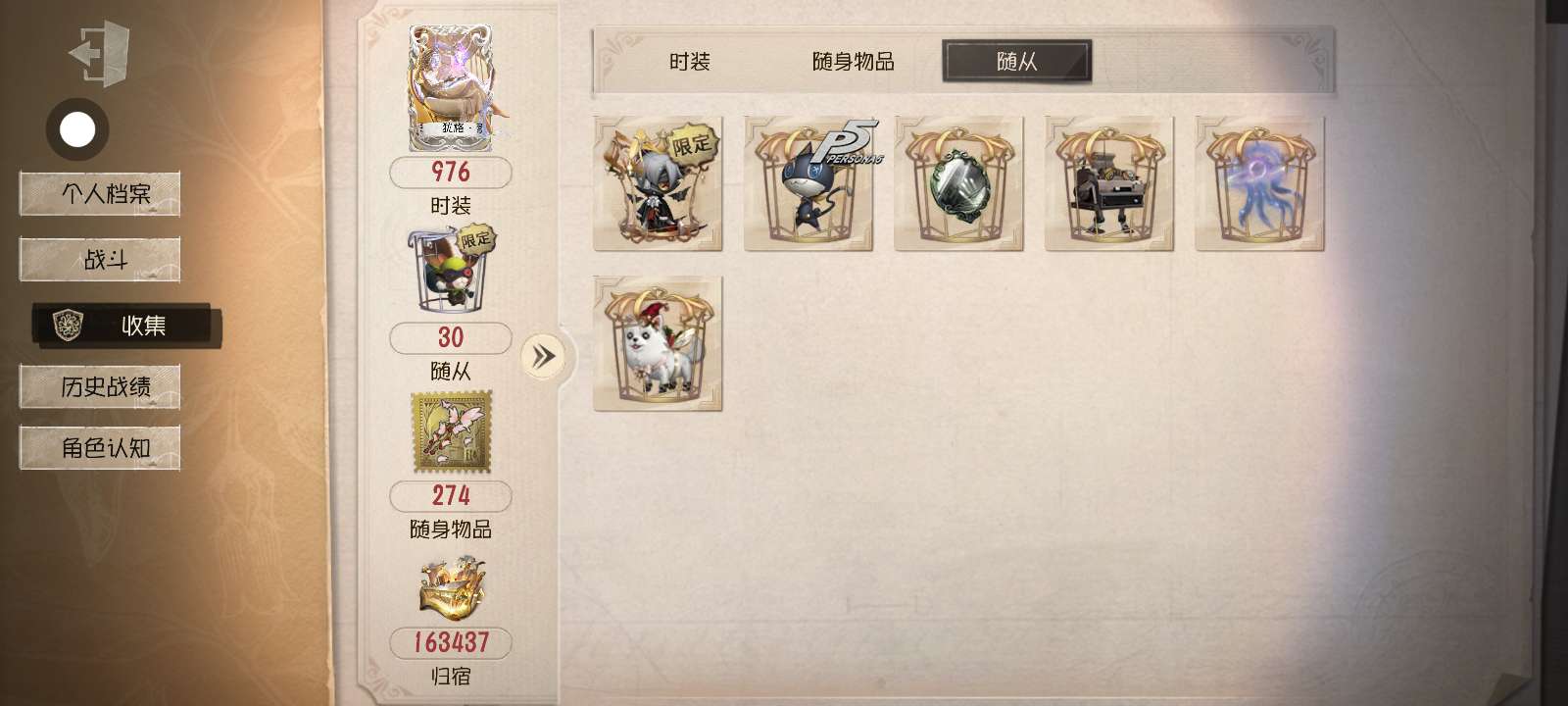
Task: Click the exit door icon
Action: pyautogui.click(x=99, y=53)
